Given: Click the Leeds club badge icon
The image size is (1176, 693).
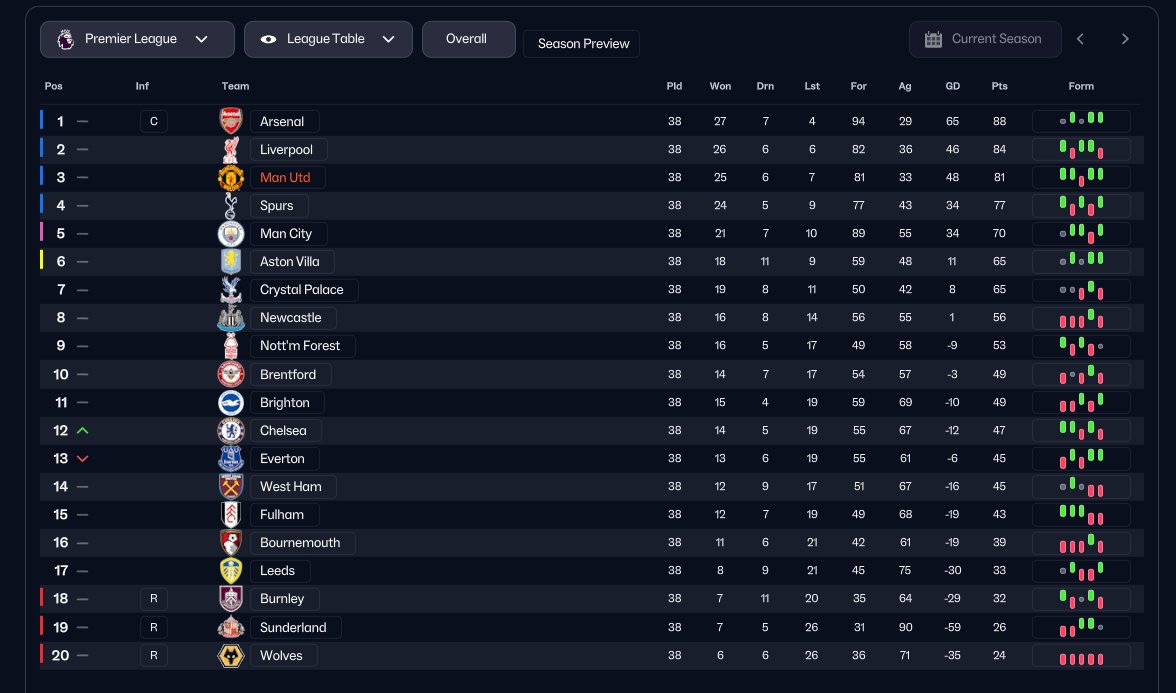Looking at the screenshot, I should 231,571.
